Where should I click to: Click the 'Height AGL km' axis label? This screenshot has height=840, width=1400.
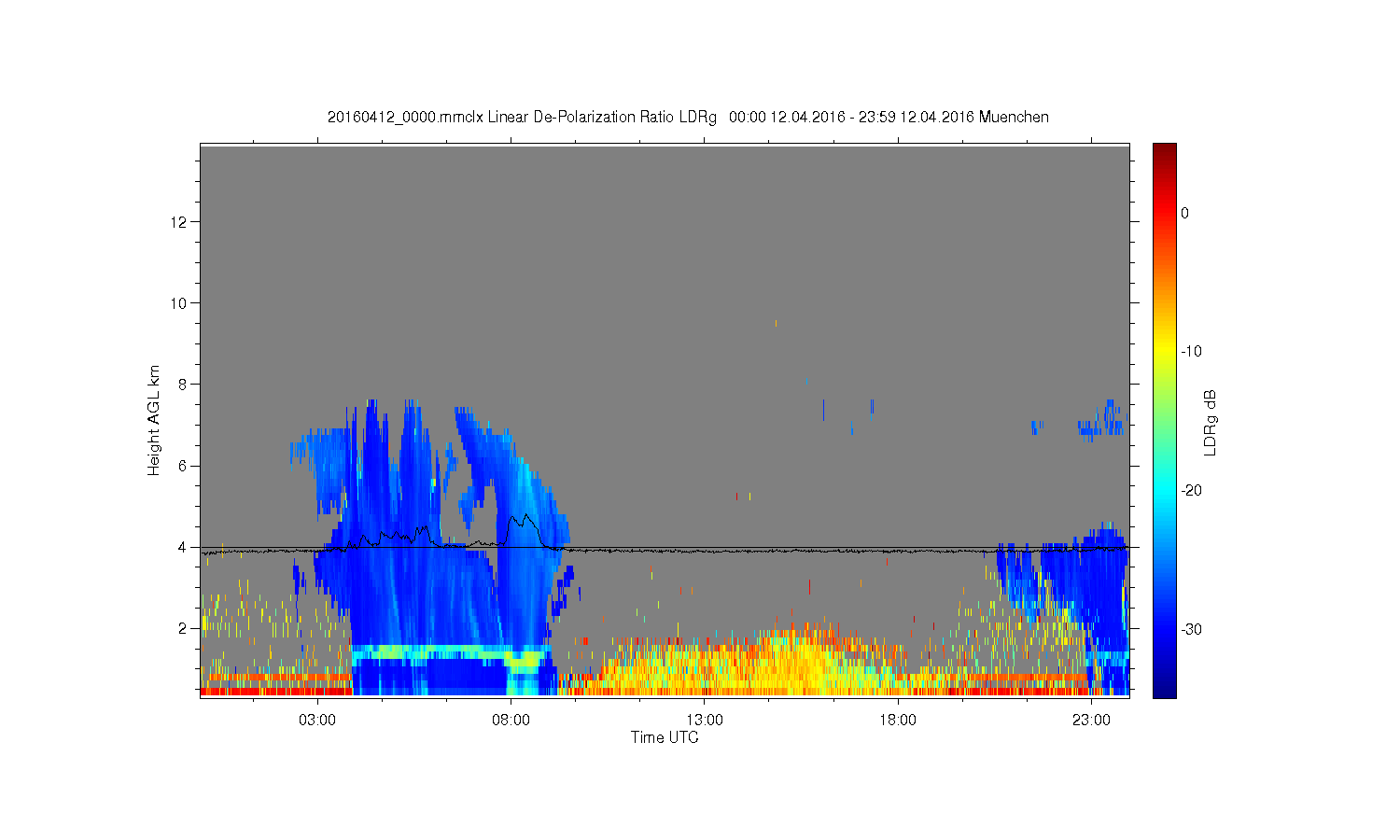(x=154, y=420)
